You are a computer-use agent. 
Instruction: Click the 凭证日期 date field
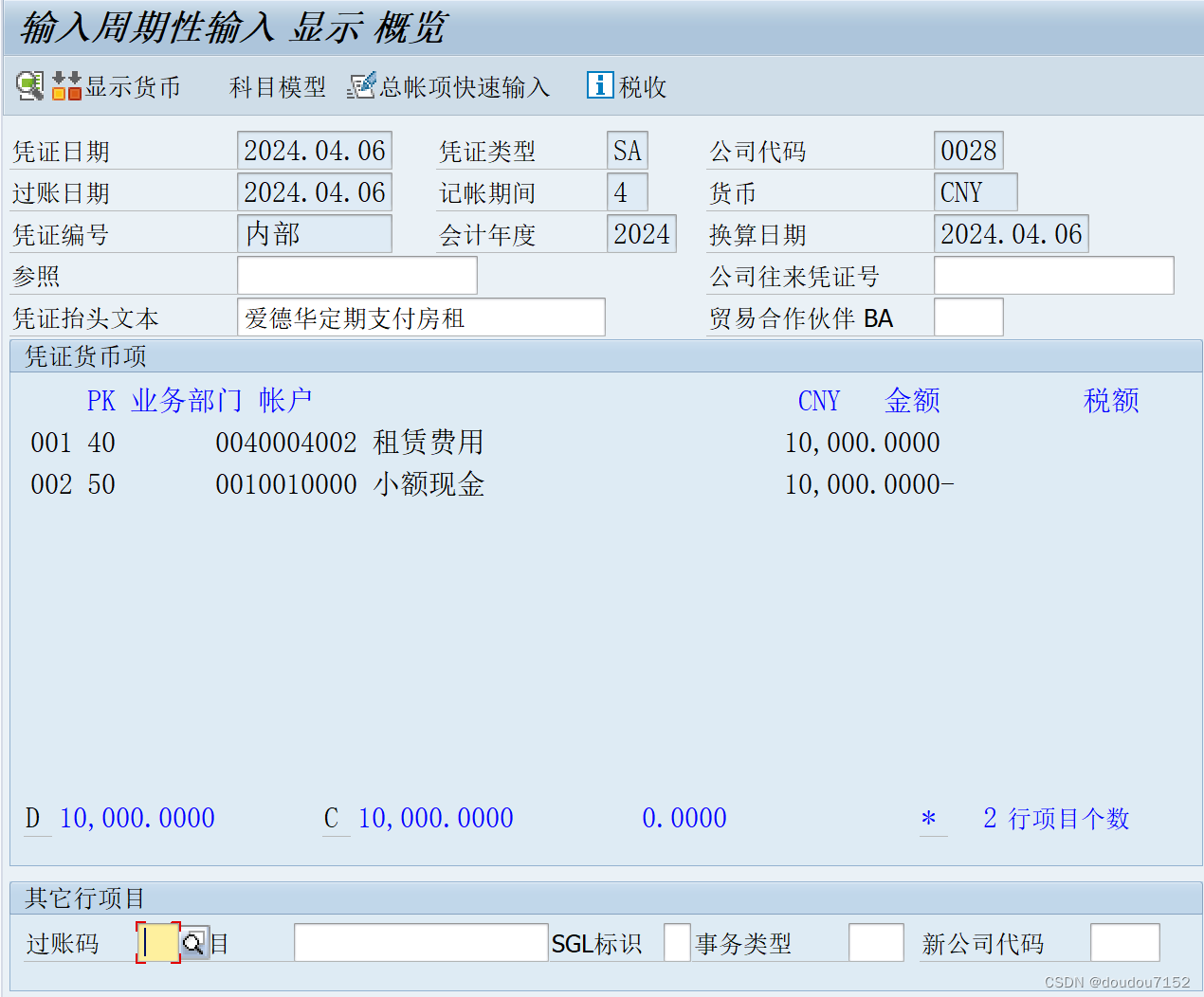point(314,149)
